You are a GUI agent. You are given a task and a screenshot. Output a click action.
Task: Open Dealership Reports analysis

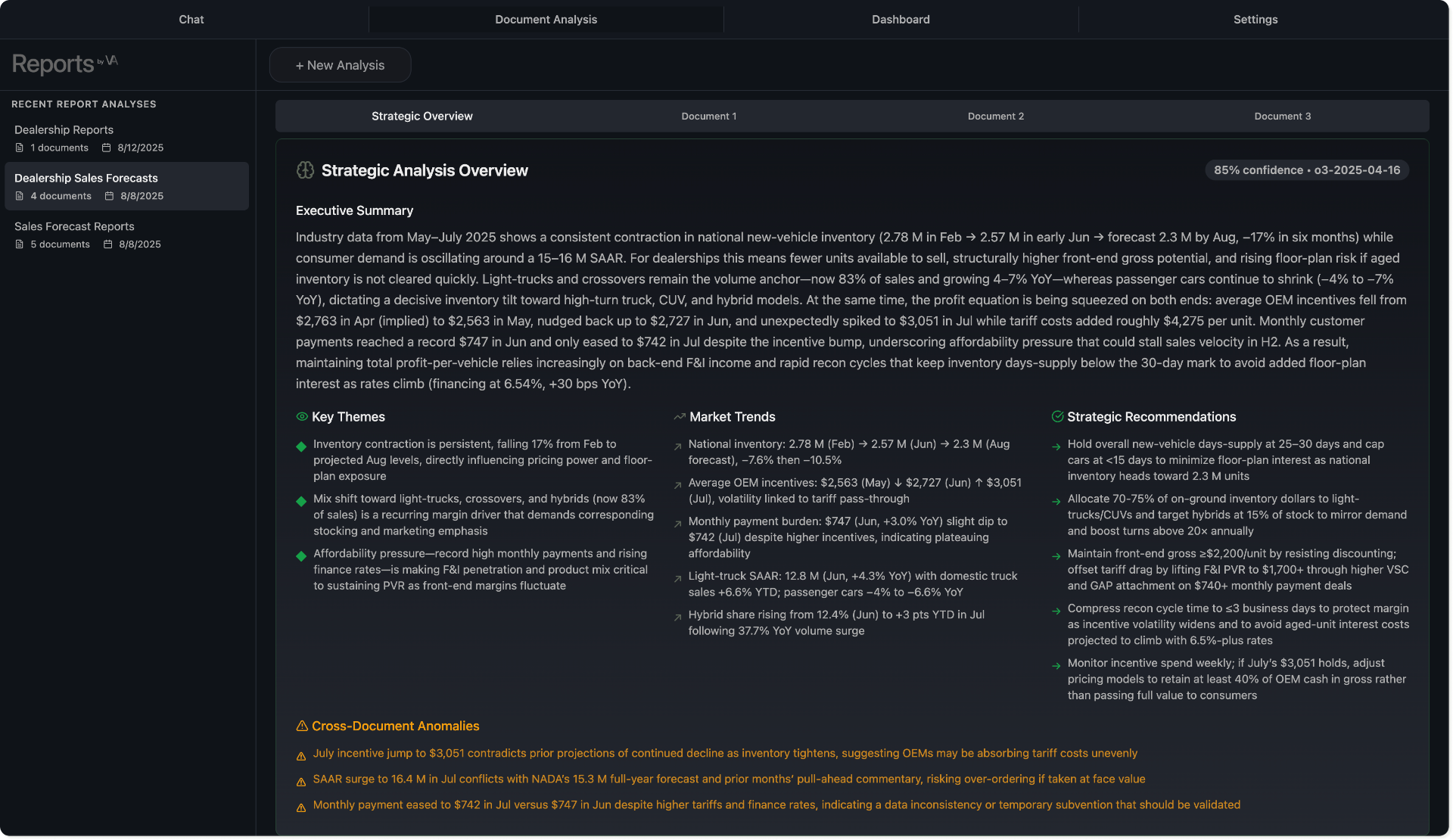(x=64, y=130)
